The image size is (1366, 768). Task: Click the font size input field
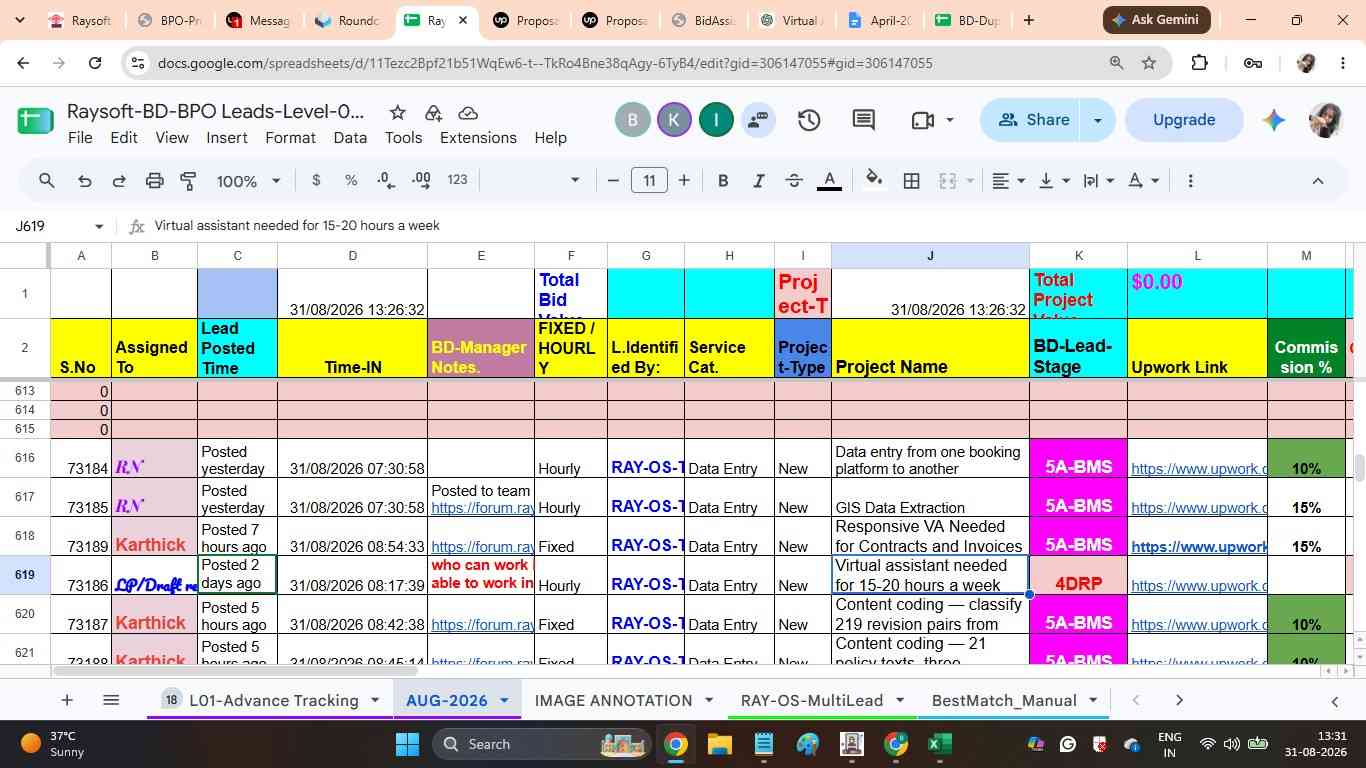pyautogui.click(x=649, y=181)
